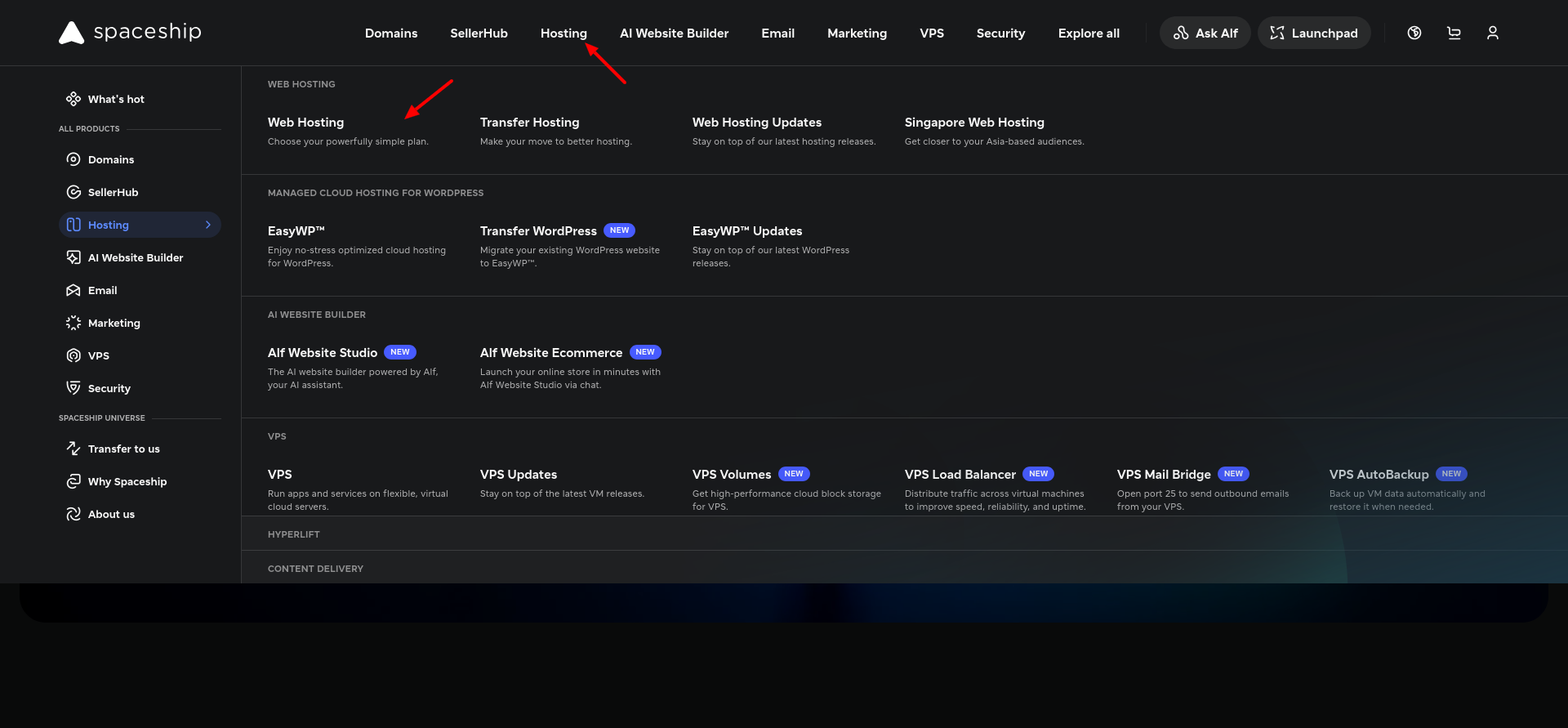Open the currency selector icon in header

click(x=1414, y=33)
